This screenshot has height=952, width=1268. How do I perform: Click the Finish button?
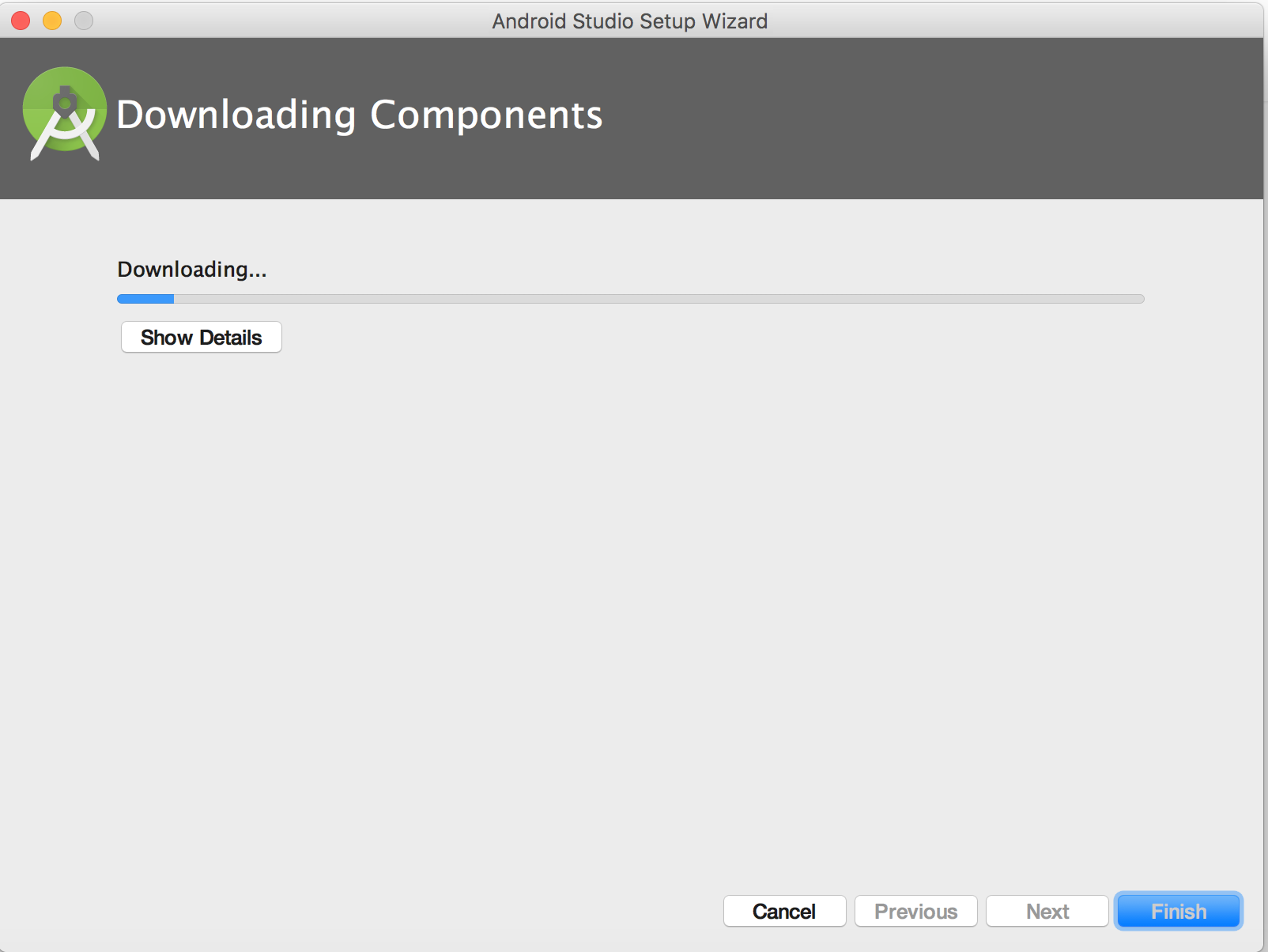(1177, 910)
